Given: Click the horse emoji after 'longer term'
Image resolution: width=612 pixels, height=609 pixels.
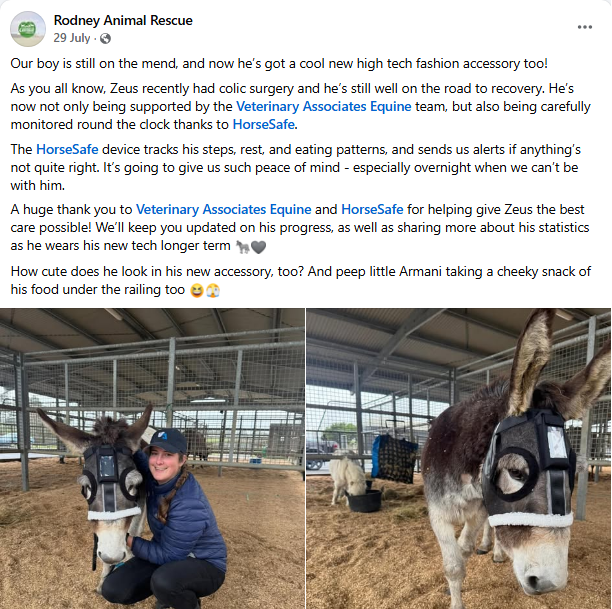Looking at the screenshot, I should [x=242, y=246].
